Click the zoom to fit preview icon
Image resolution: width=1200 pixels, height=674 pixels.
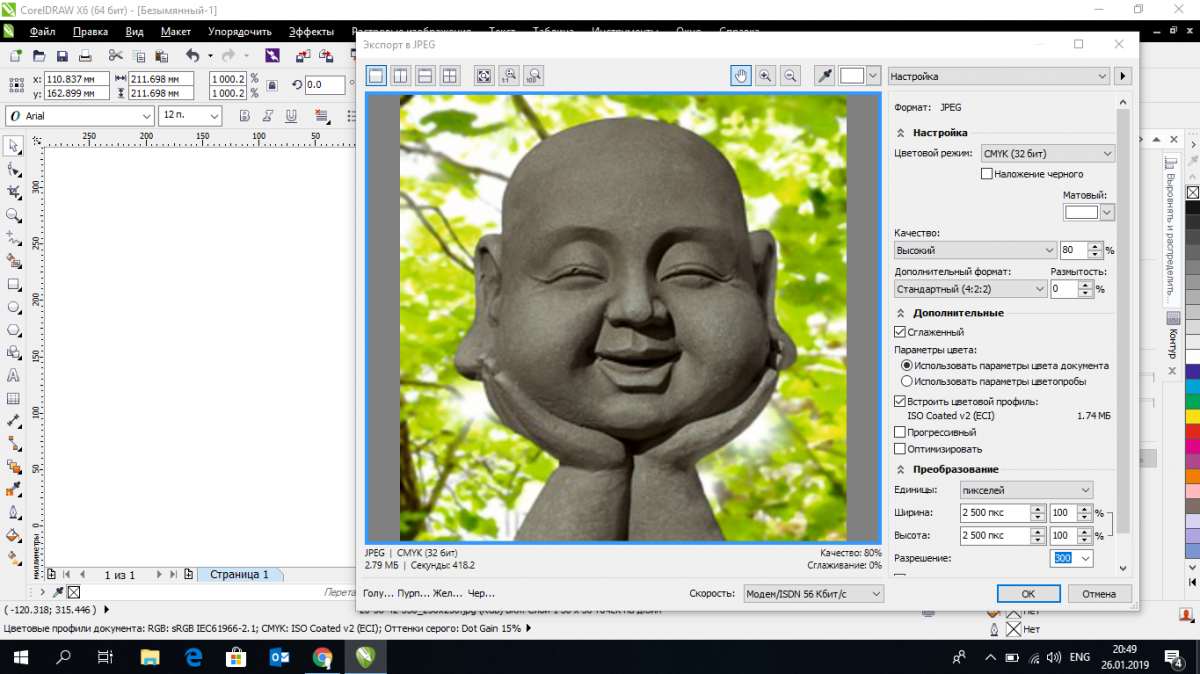[x=484, y=76]
